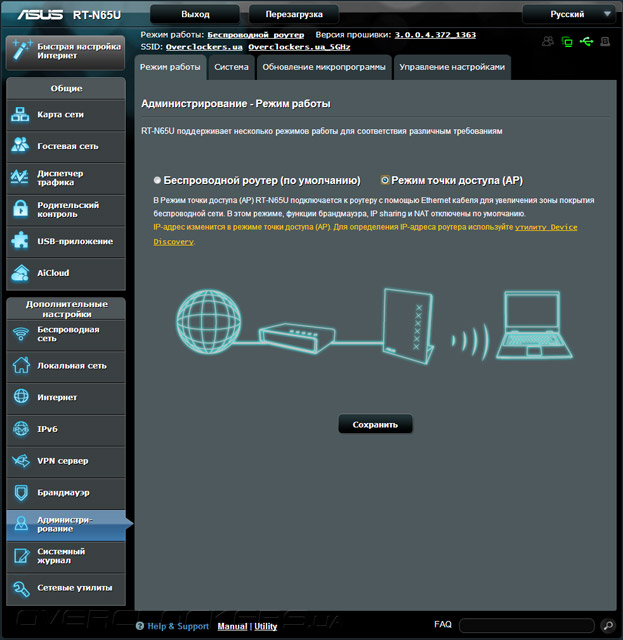
Task: Open the Обновление микропрограммы tab
Action: 324,67
